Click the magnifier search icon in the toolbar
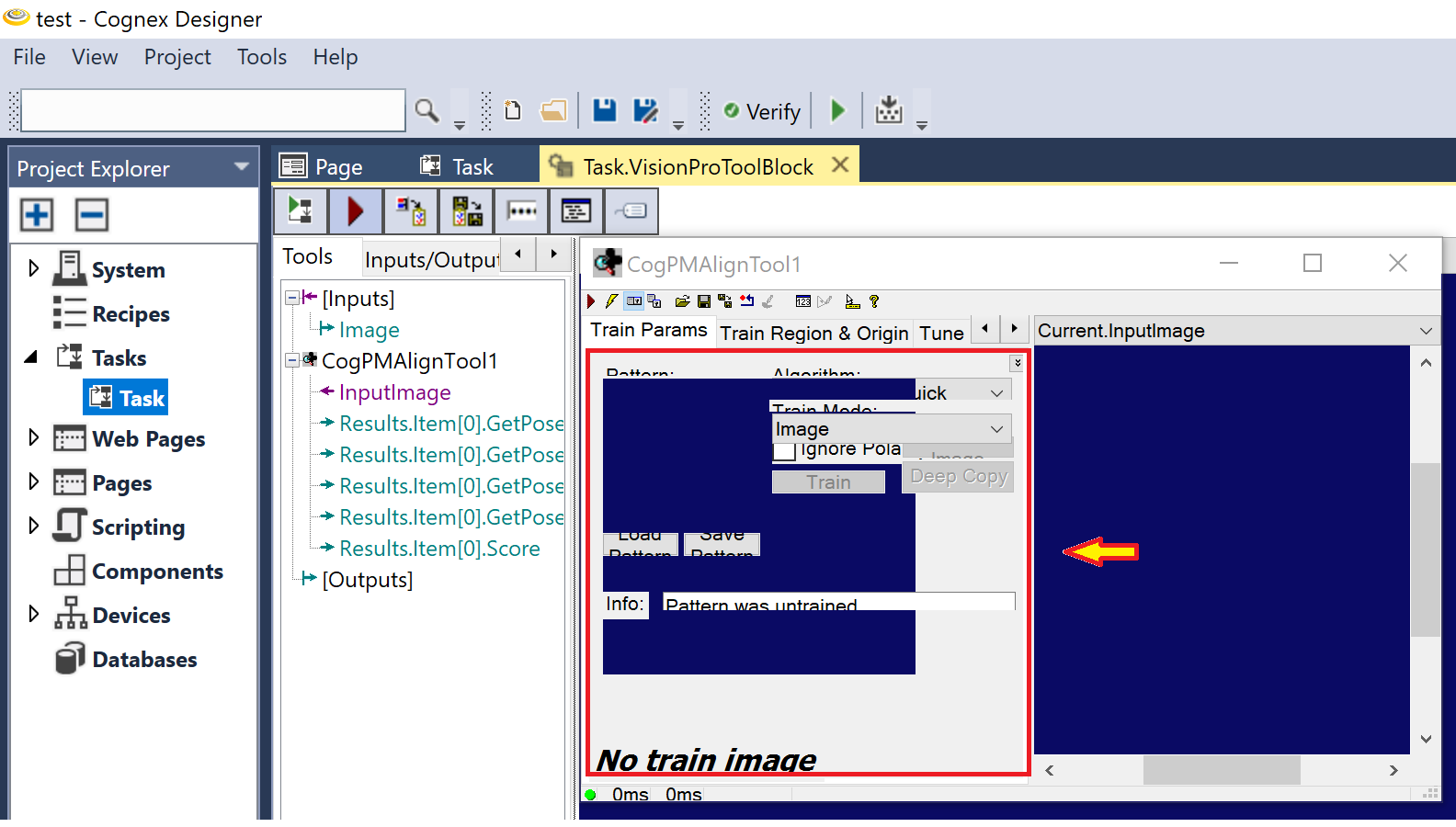 coord(427,111)
